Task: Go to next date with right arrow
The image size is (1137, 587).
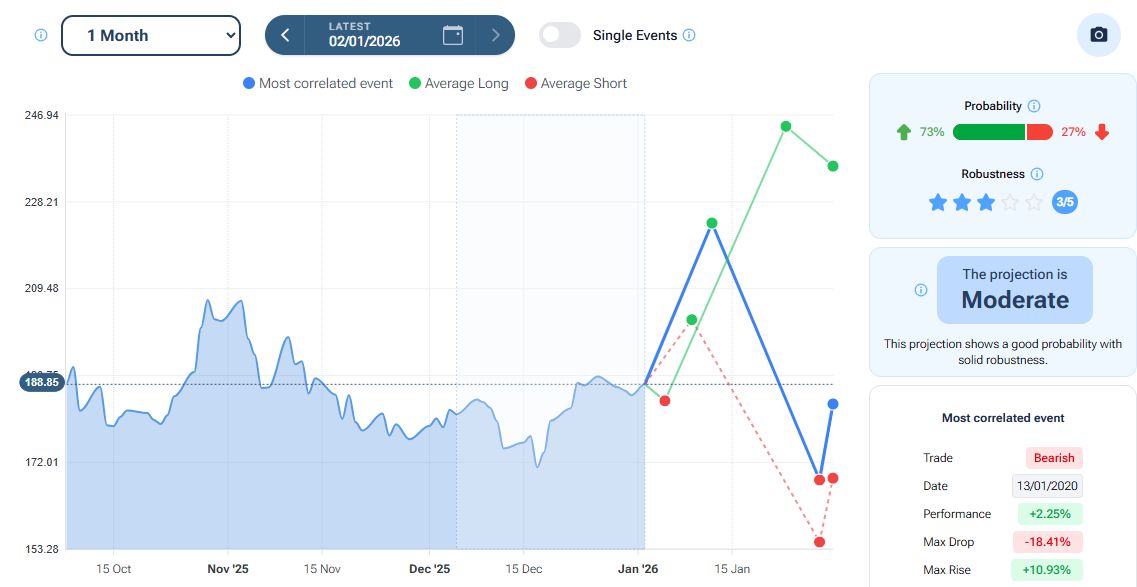Action: point(495,35)
